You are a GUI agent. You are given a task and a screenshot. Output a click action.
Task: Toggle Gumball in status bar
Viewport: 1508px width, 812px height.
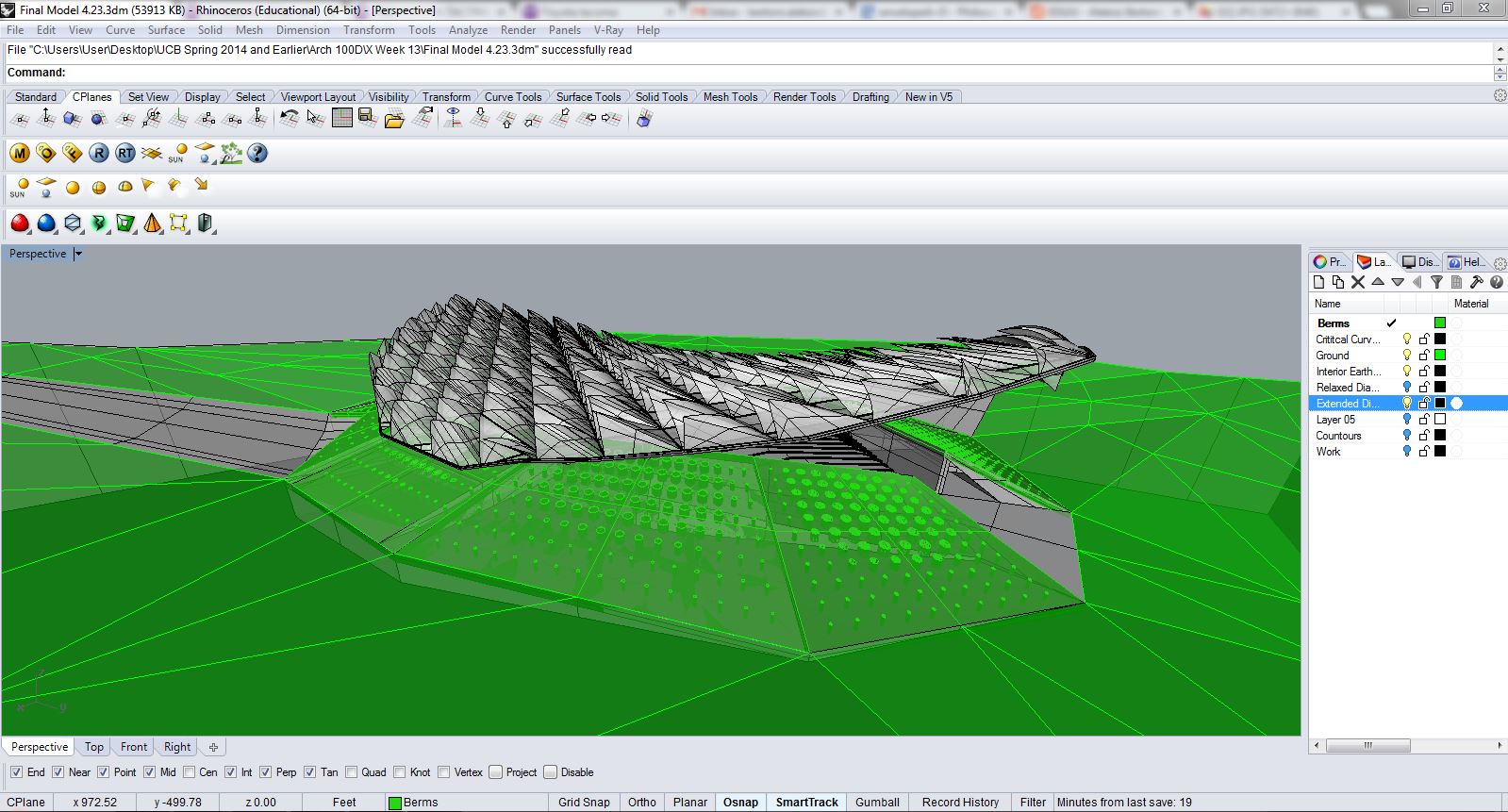pos(877,803)
